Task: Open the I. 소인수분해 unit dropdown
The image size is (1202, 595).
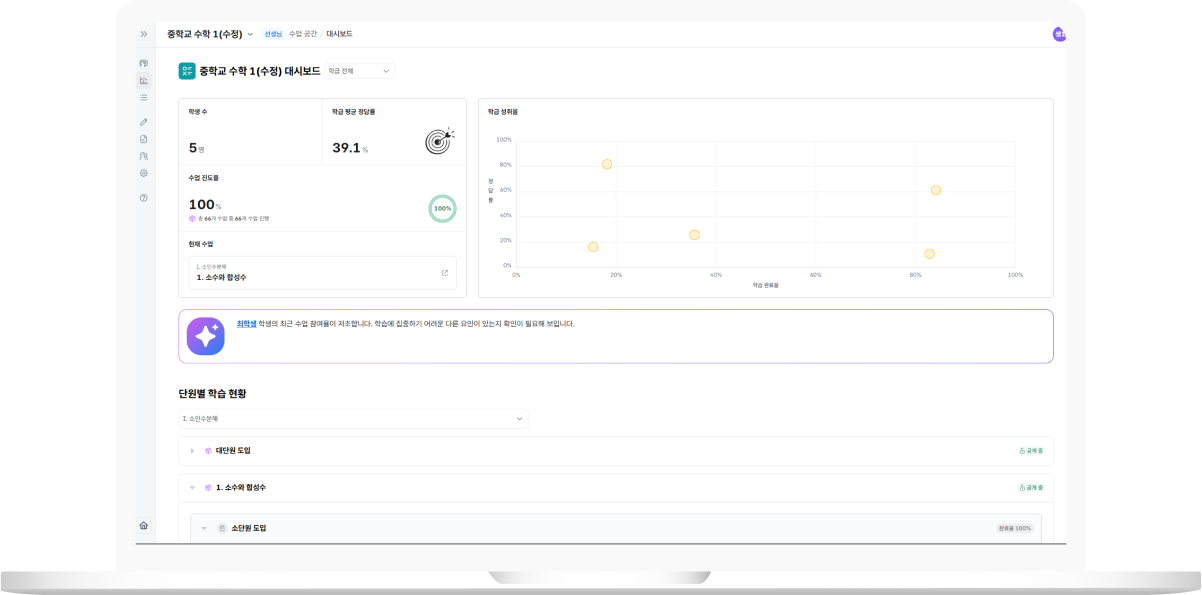Action: pos(353,419)
